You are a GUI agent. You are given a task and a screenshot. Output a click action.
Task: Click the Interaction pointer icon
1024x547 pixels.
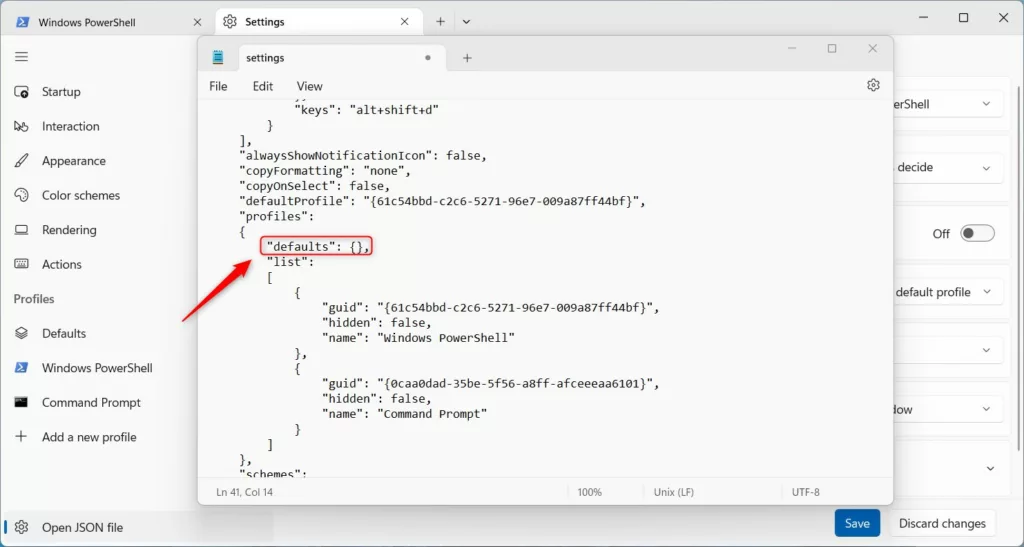point(22,127)
